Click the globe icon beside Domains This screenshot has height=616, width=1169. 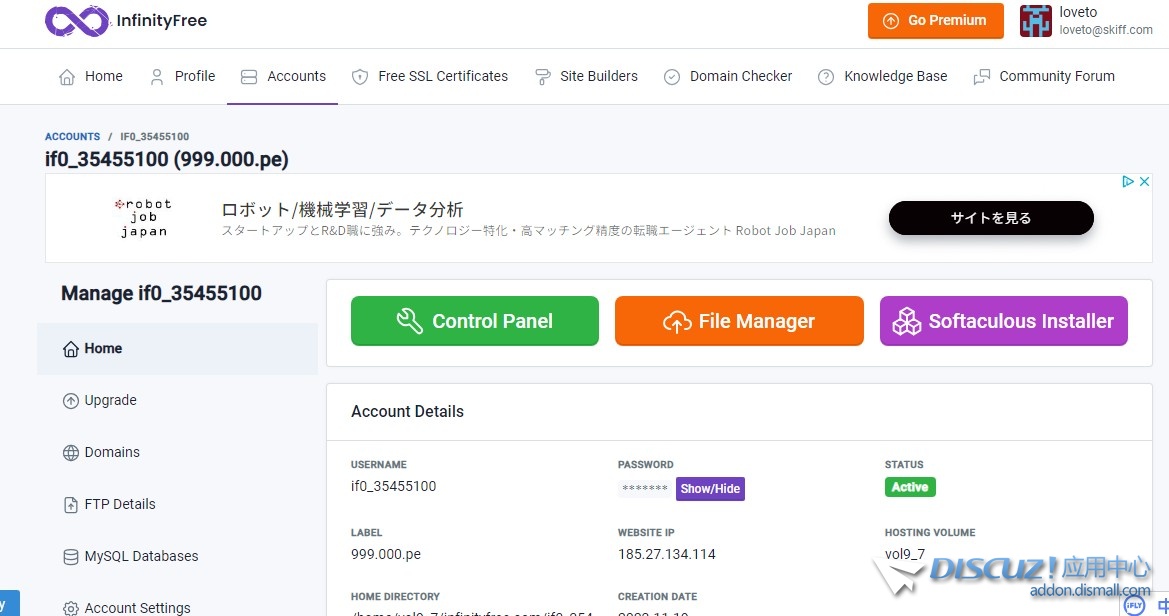pyautogui.click(x=71, y=453)
